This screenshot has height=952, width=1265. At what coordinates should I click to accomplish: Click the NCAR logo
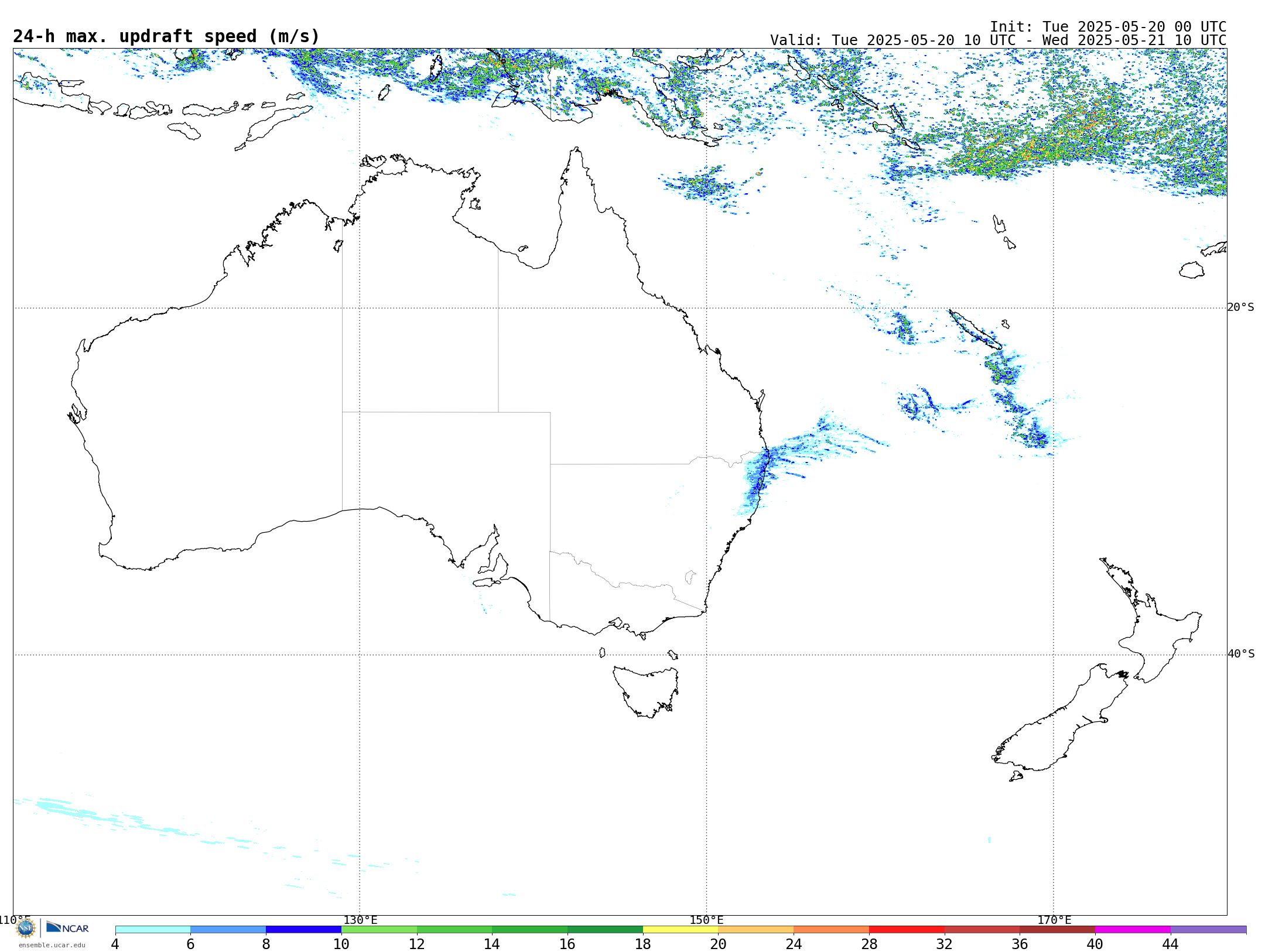pos(67,928)
